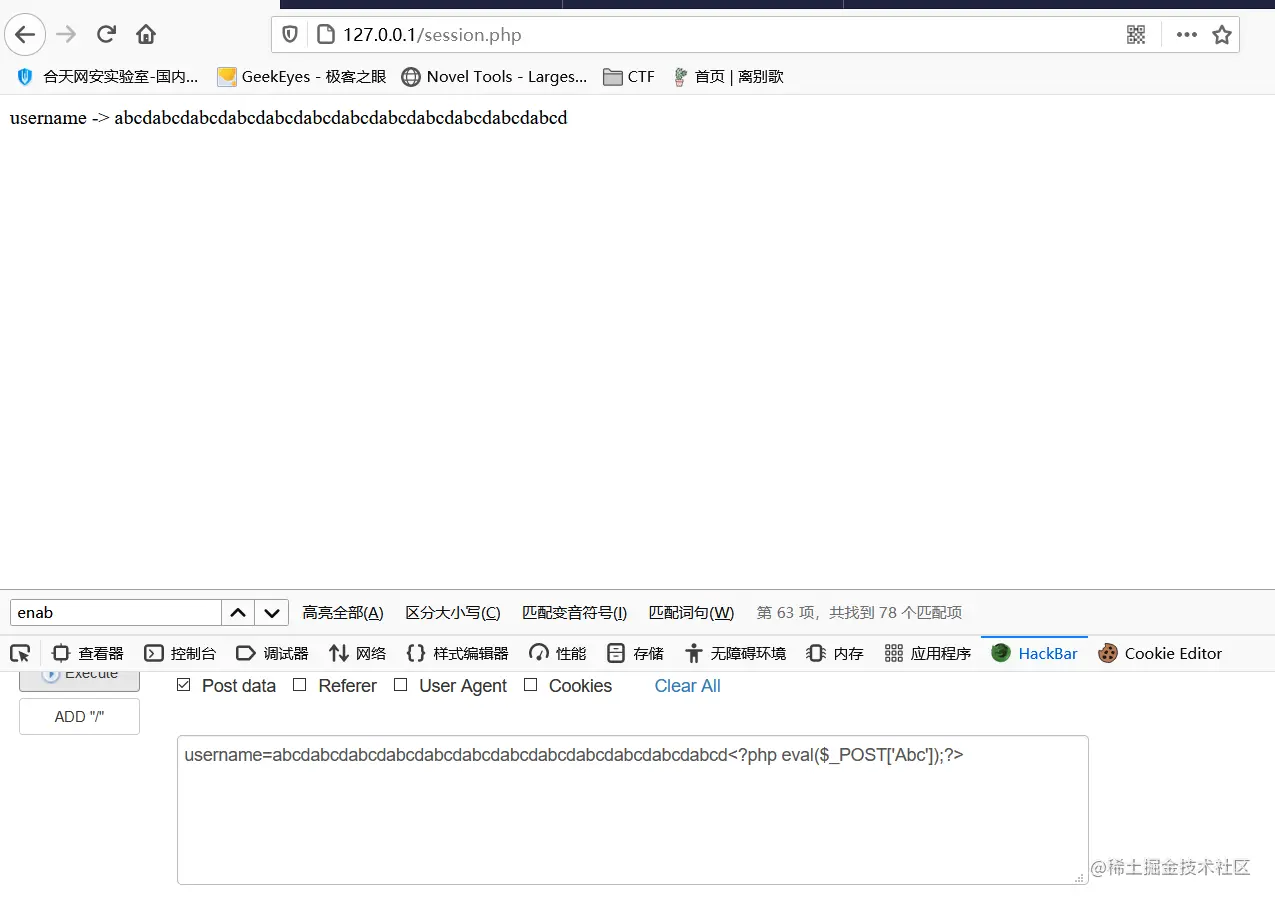Open the GeekEyes - 极客之眼 bookmark

(x=301, y=76)
